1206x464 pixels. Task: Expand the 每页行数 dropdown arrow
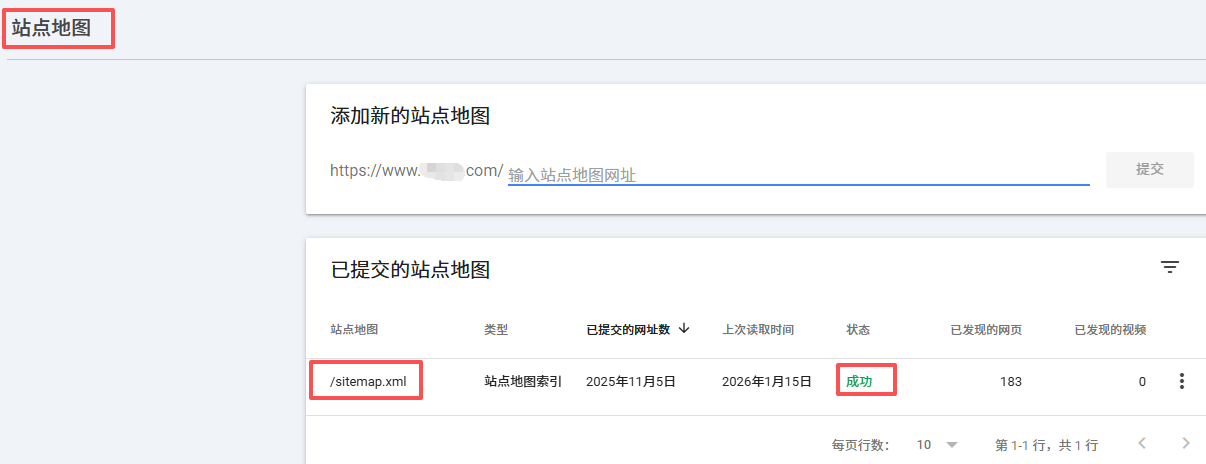point(951,444)
